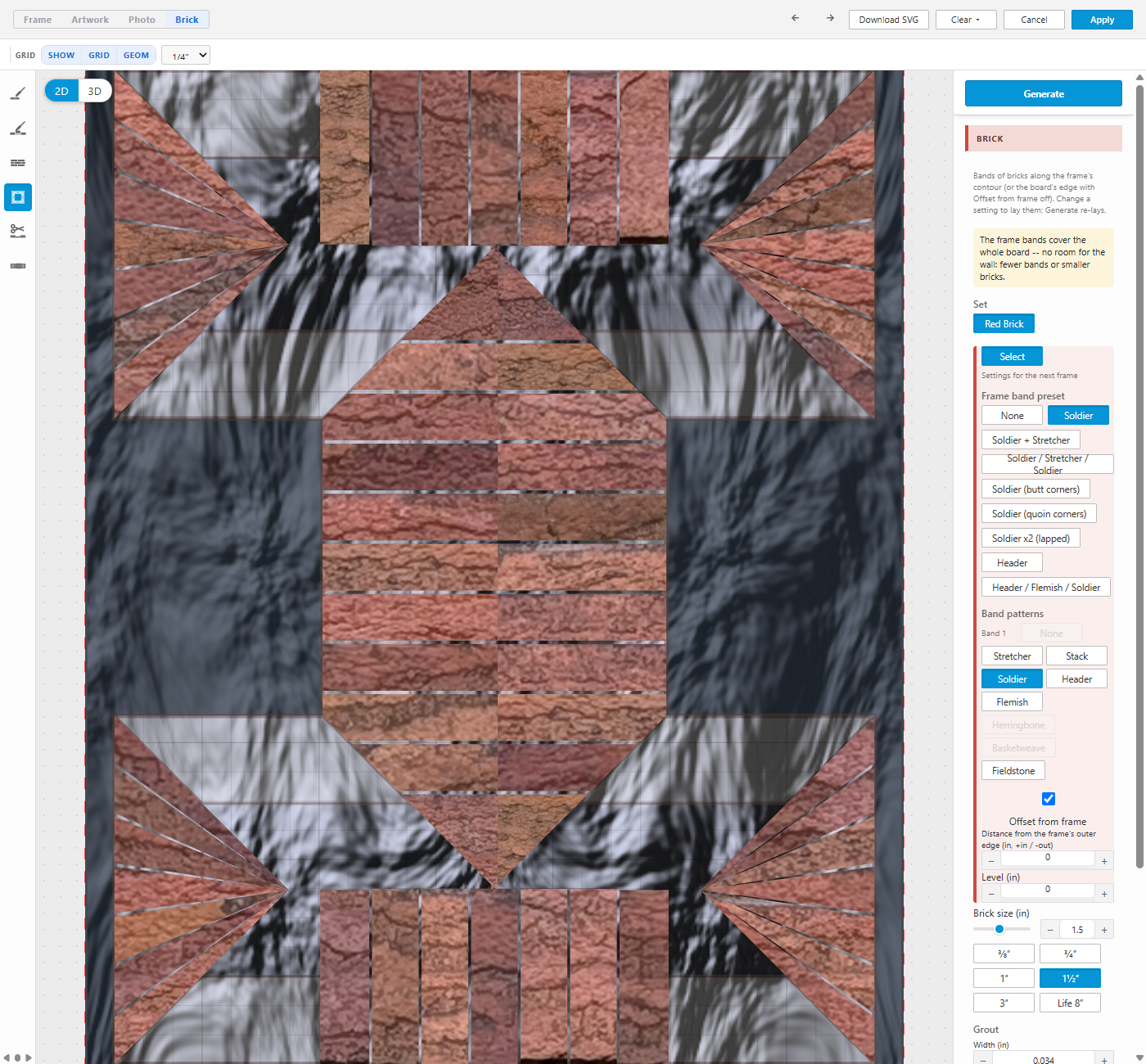Decrease the Brick size with the minus
Screen dimensions: 1146x1064
coord(1050,930)
